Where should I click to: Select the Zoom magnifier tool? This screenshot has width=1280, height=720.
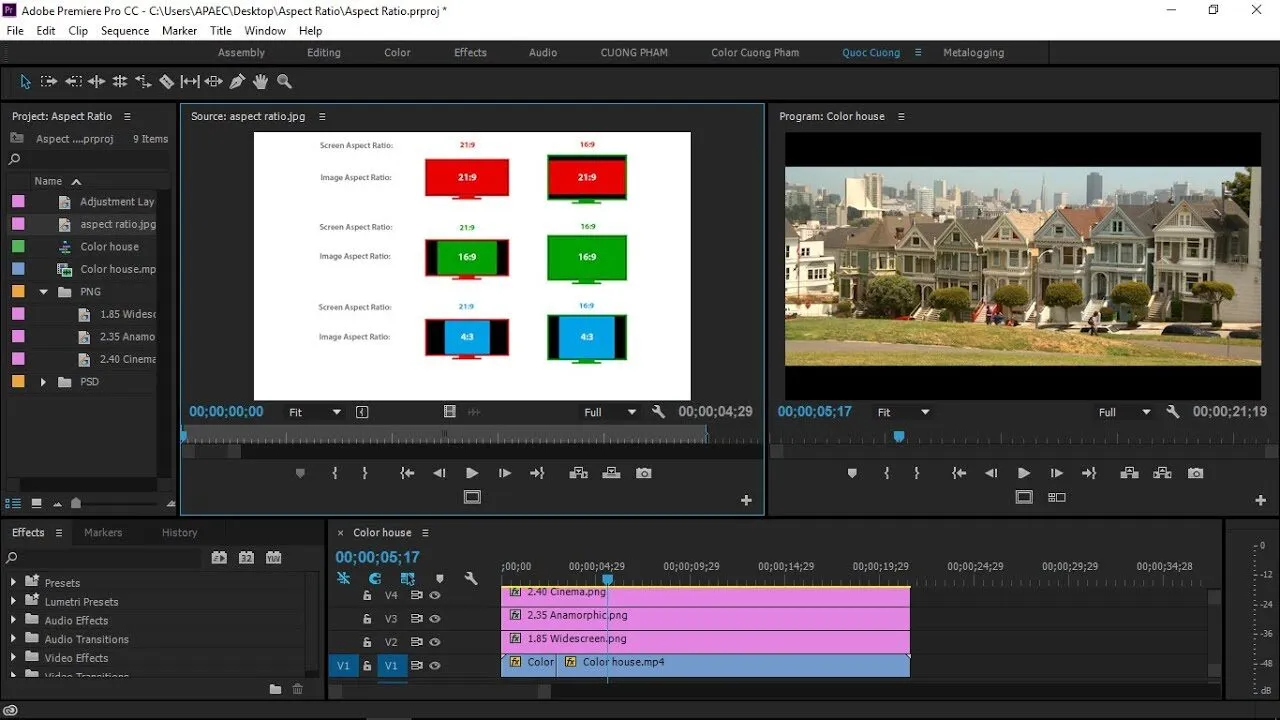(x=285, y=81)
